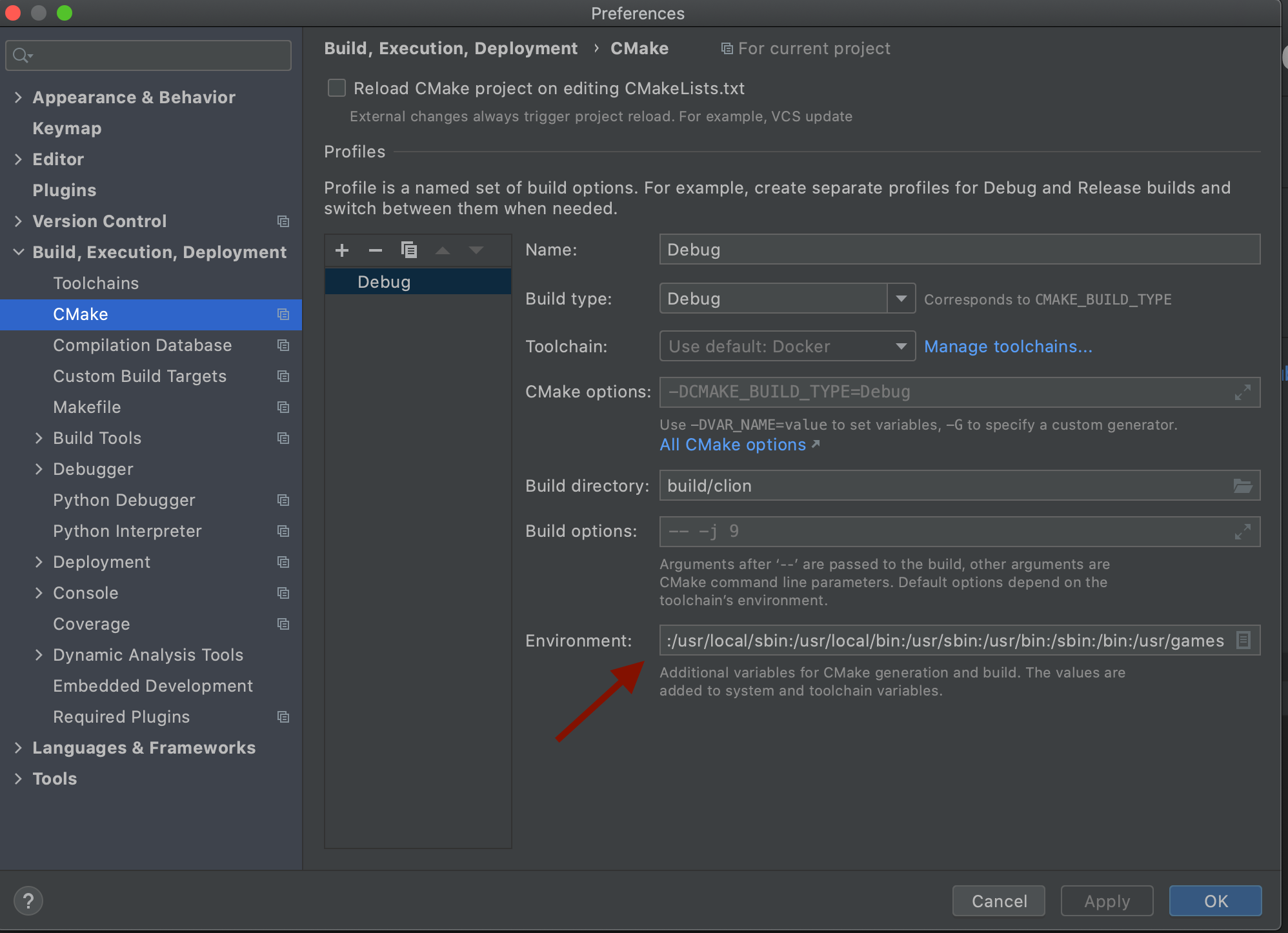Select the Toolchains menu item in sidebar

click(x=96, y=282)
